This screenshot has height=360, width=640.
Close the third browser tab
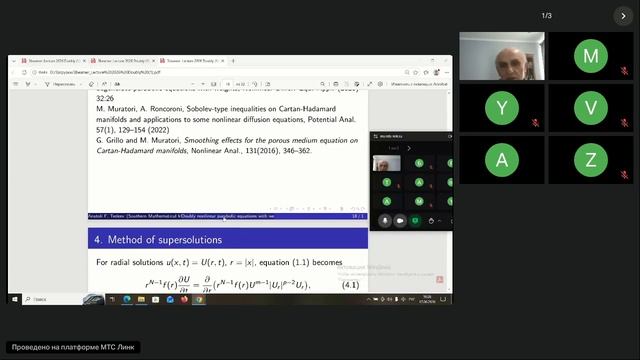tap(223, 60)
